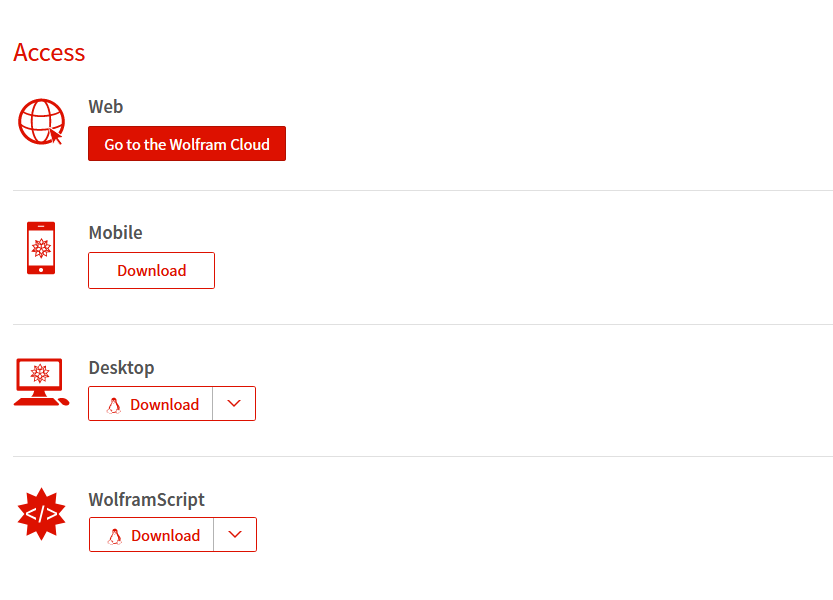Select the Mobile section title
The width and height of the screenshot is (833, 600).
pos(115,233)
